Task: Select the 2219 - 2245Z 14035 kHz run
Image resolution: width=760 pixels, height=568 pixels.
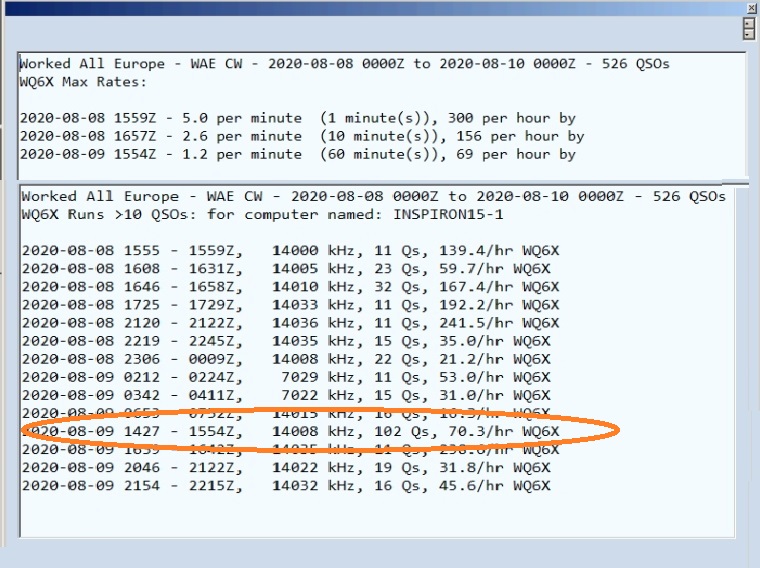Action: pos(286,341)
